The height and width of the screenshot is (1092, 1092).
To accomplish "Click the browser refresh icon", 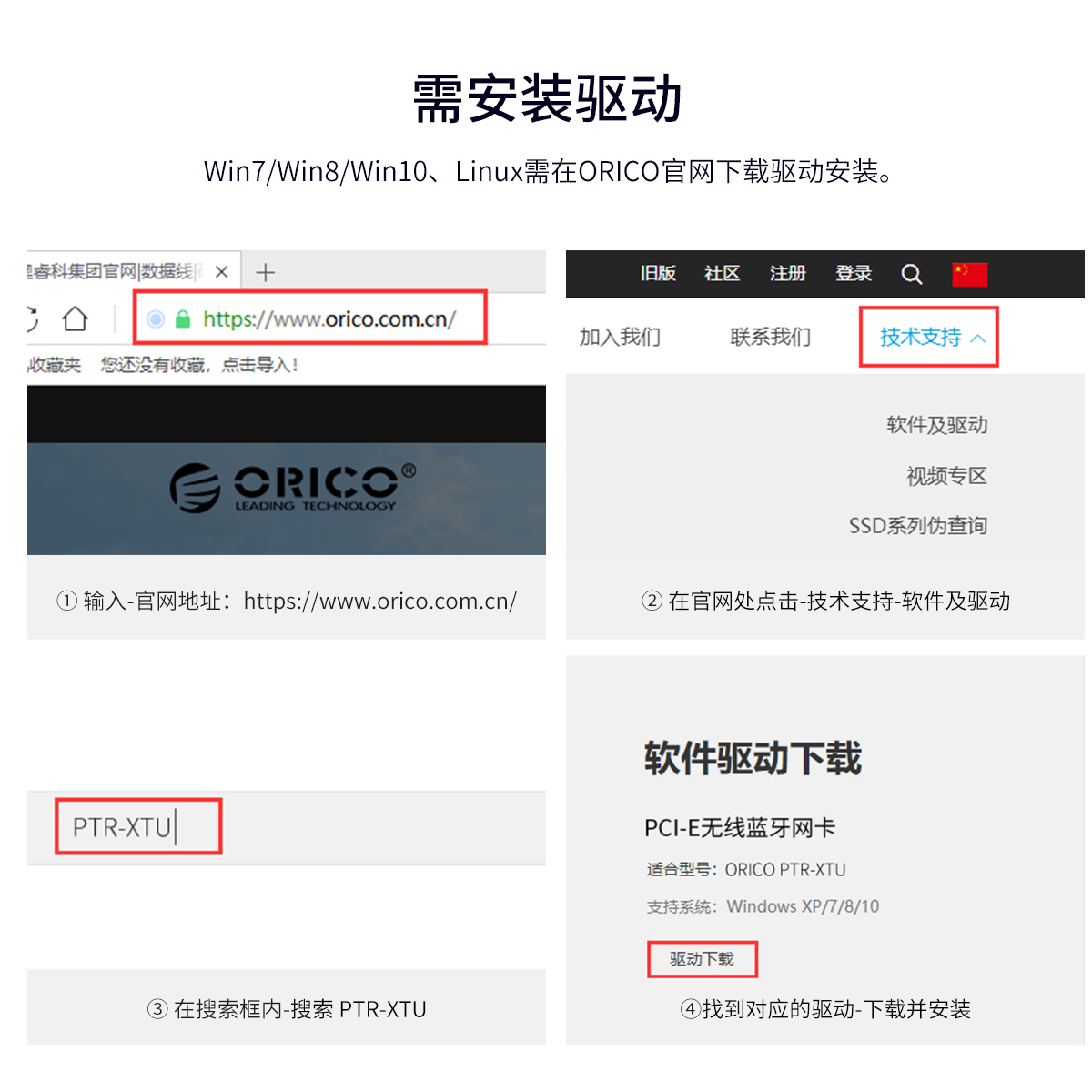I will pyautogui.click(x=32, y=318).
